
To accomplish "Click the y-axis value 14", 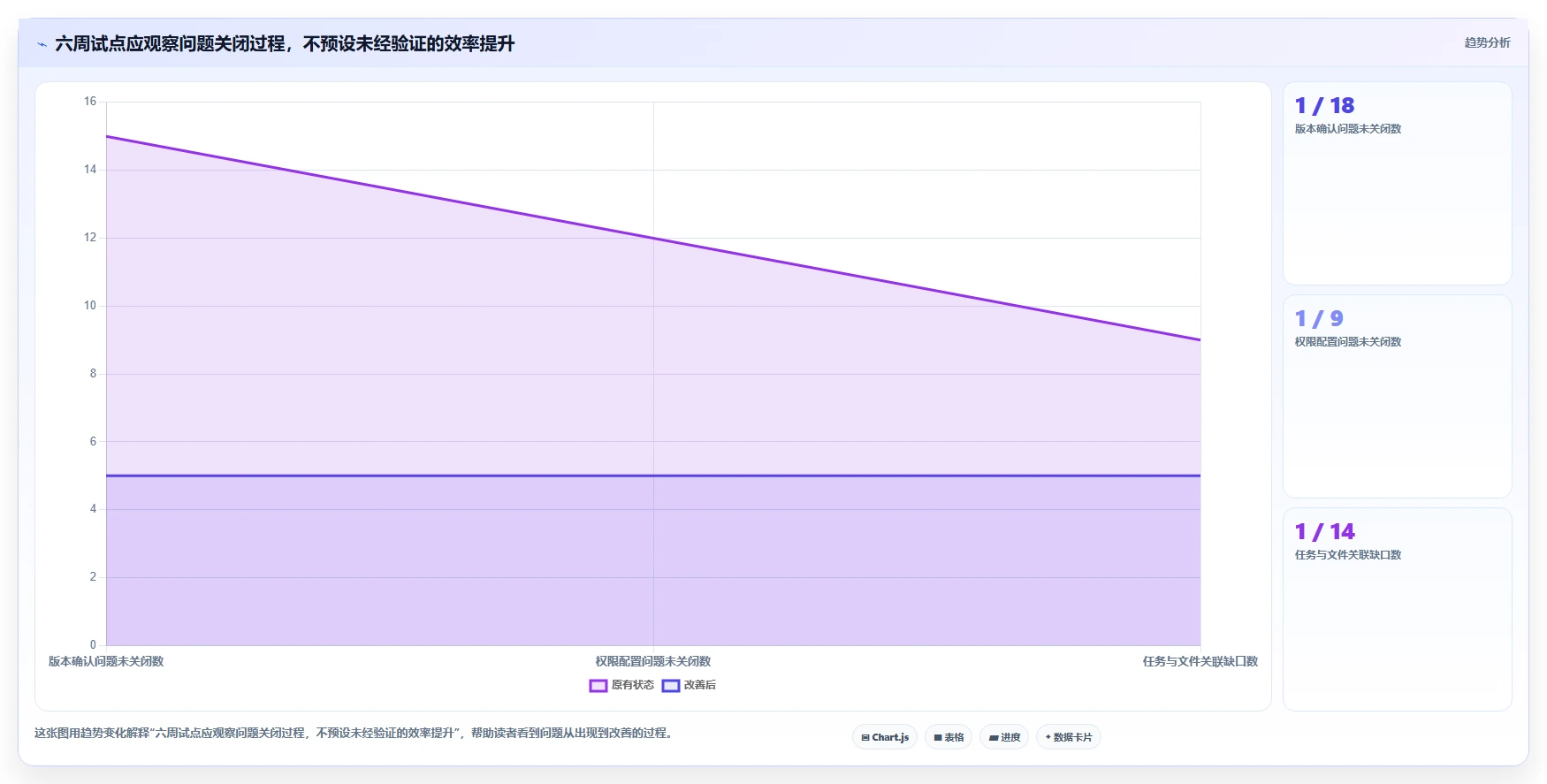I will coord(90,170).
